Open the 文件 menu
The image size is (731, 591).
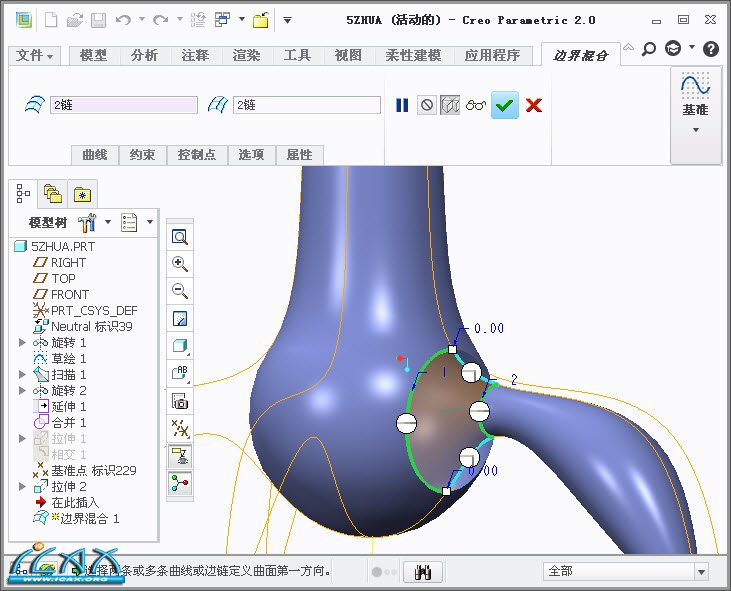coord(34,55)
